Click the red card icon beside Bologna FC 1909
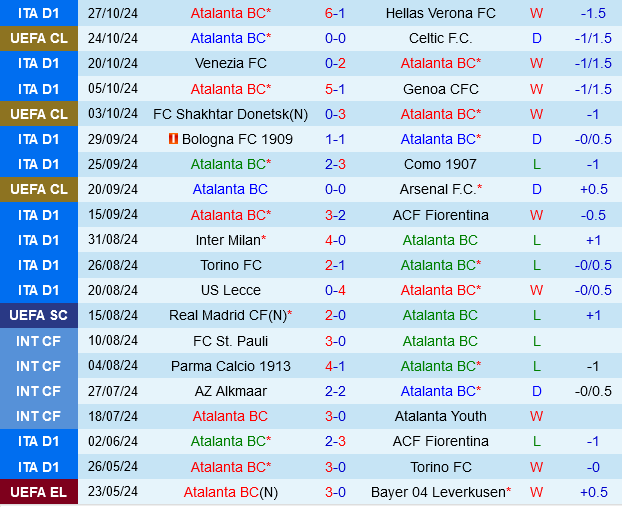 [173, 139]
